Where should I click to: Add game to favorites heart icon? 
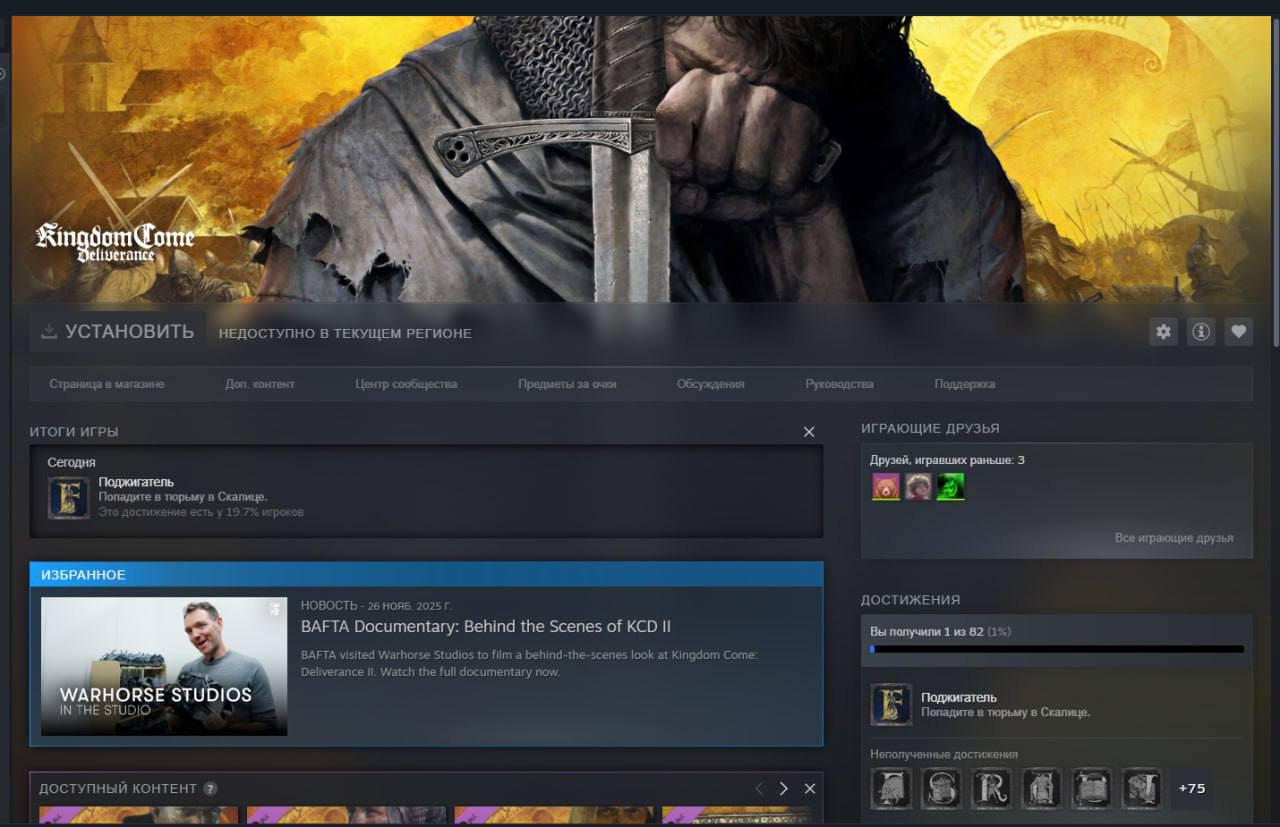tap(1239, 332)
